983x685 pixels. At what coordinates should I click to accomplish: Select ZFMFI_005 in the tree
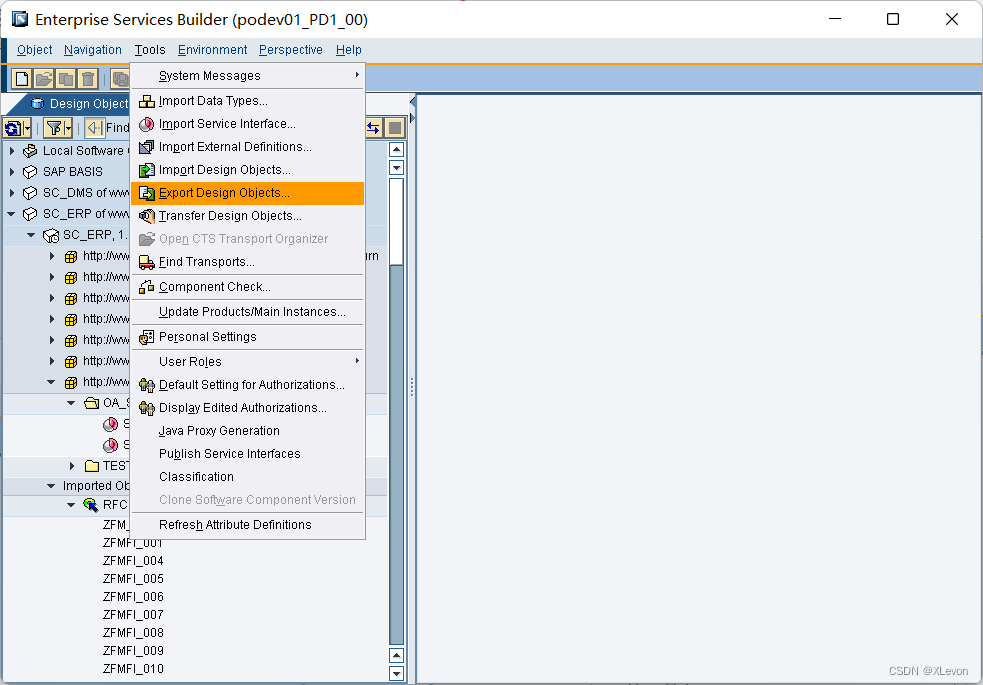(133, 579)
